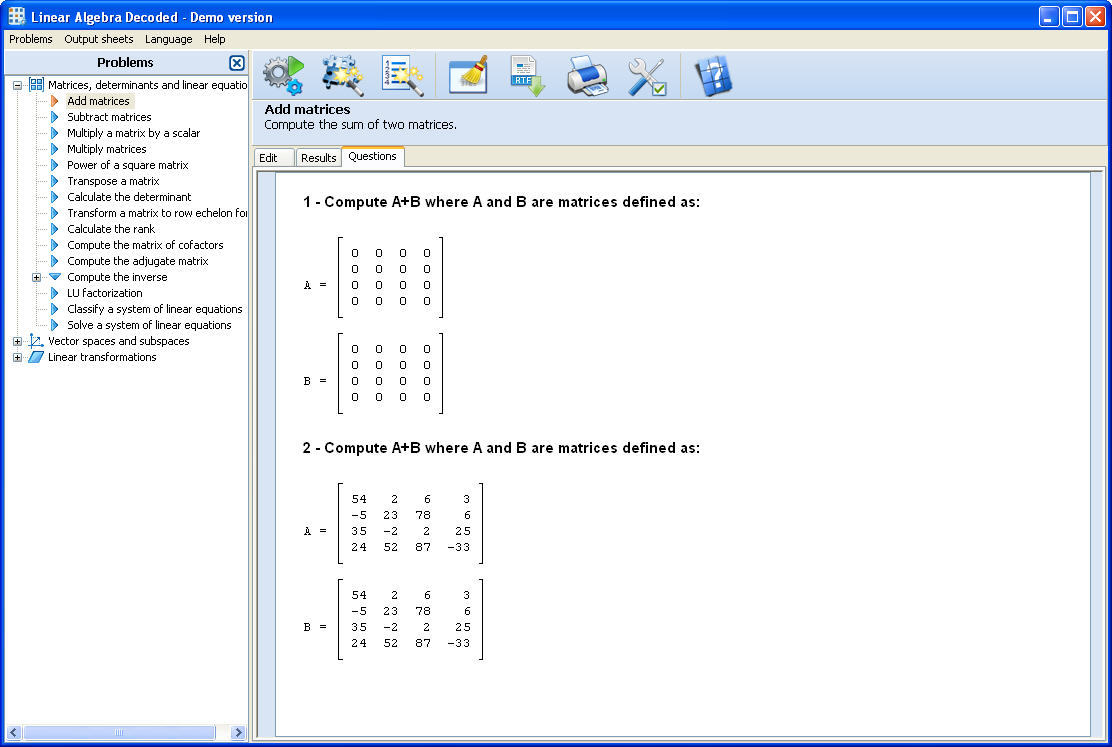The width and height of the screenshot is (1112, 747).
Task: Collapse the Matrices, determinants tree node
Action: coord(18,85)
